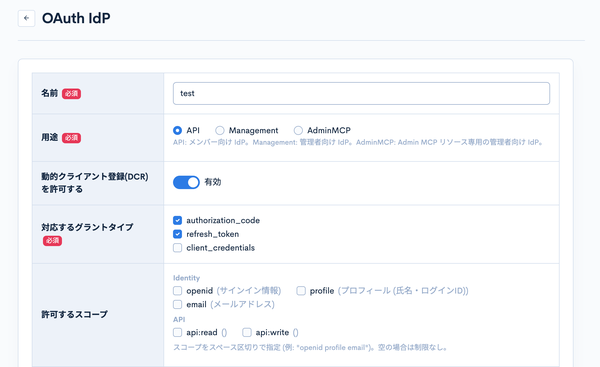Screen dimensions: 600x367
Task: Check the profile scope box
Action: [x=301, y=291]
